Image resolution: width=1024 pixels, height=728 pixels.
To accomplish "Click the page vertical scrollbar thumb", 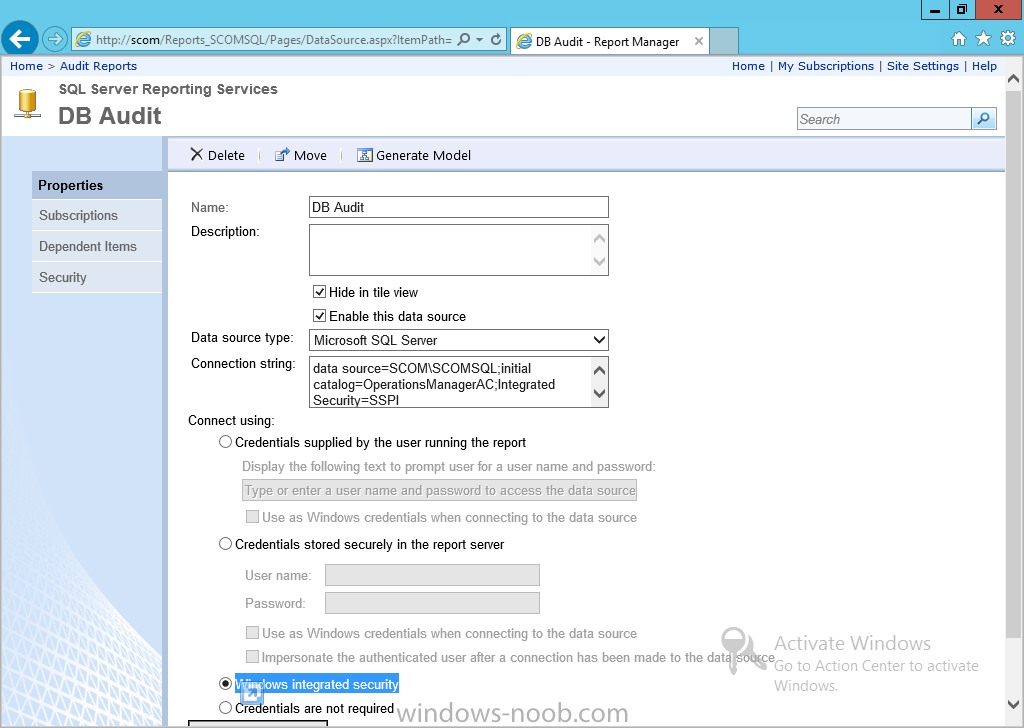I will [x=1013, y=364].
